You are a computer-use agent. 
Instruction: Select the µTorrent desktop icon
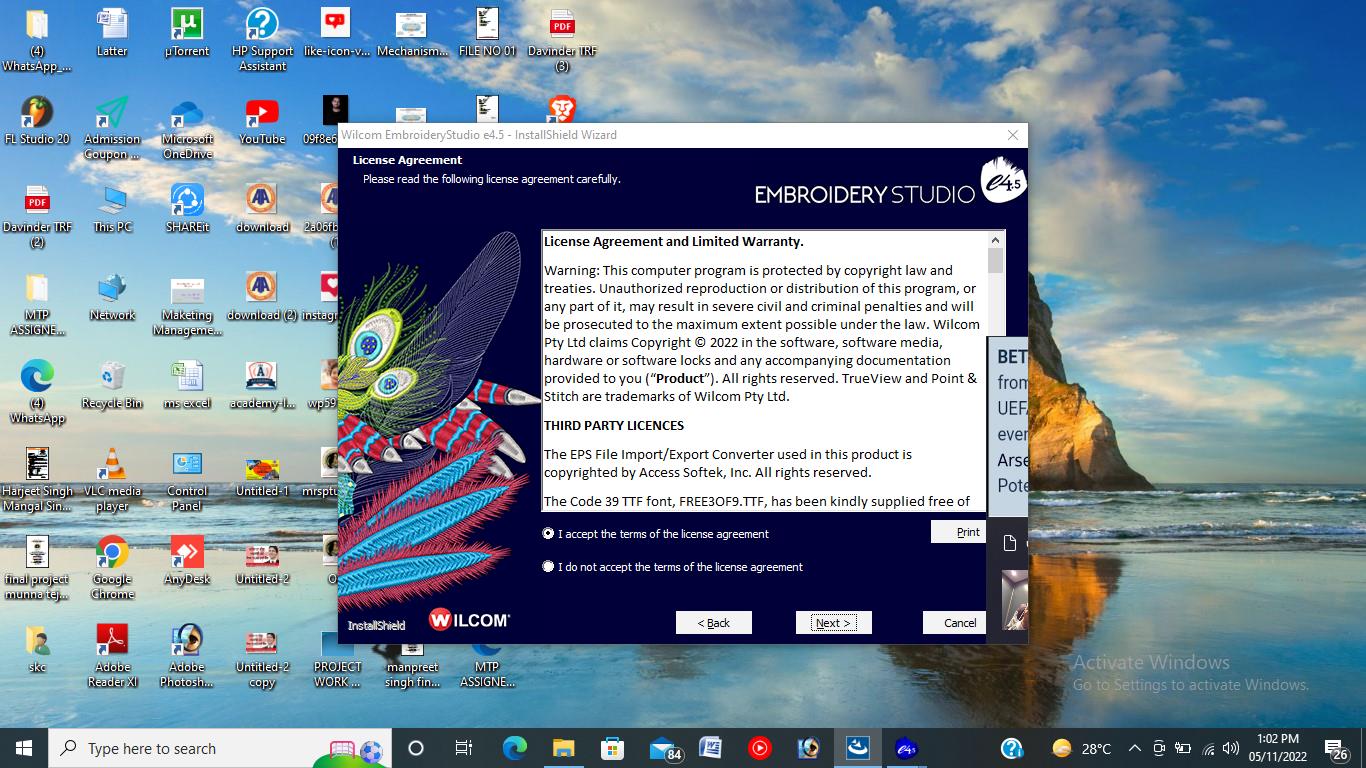coord(187,26)
